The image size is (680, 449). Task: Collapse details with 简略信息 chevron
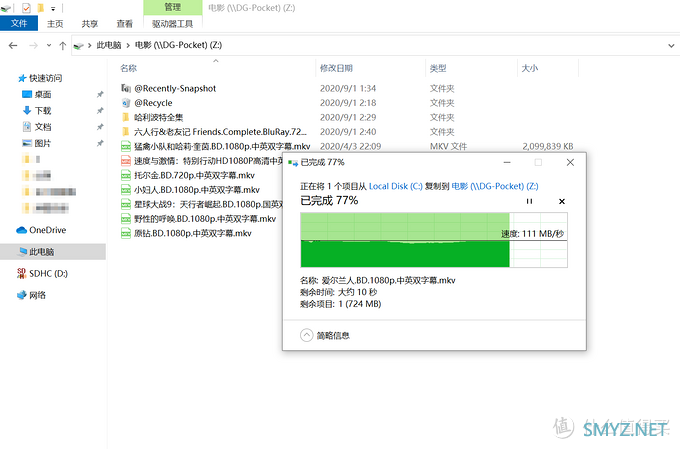click(306, 335)
